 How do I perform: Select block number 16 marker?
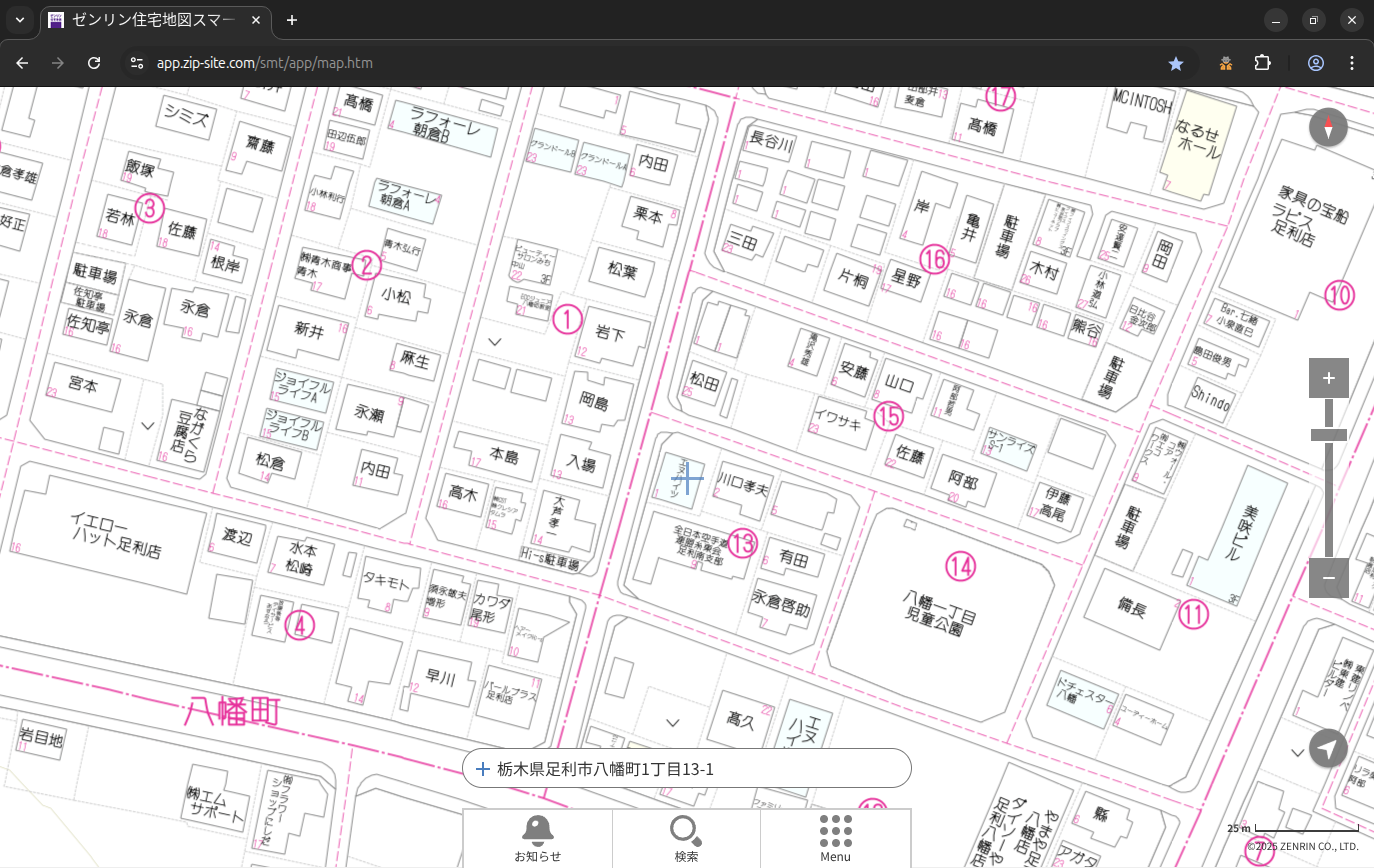[934, 259]
